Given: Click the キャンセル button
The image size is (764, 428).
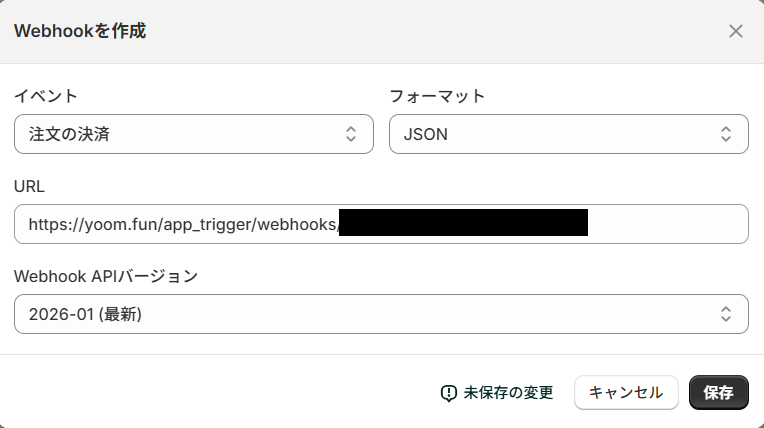Looking at the screenshot, I should 626,393.
